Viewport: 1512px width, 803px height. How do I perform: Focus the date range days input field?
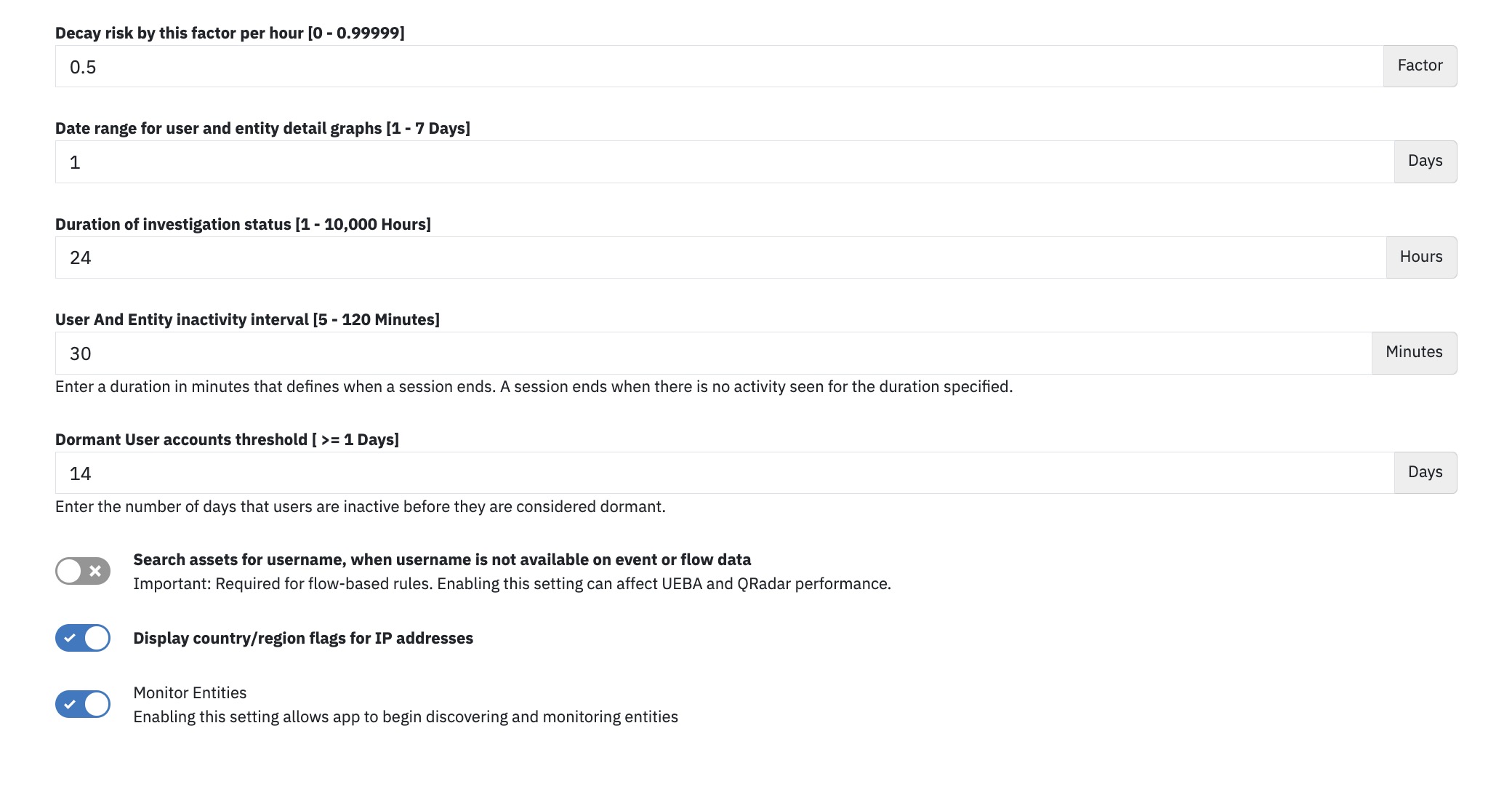tap(725, 161)
